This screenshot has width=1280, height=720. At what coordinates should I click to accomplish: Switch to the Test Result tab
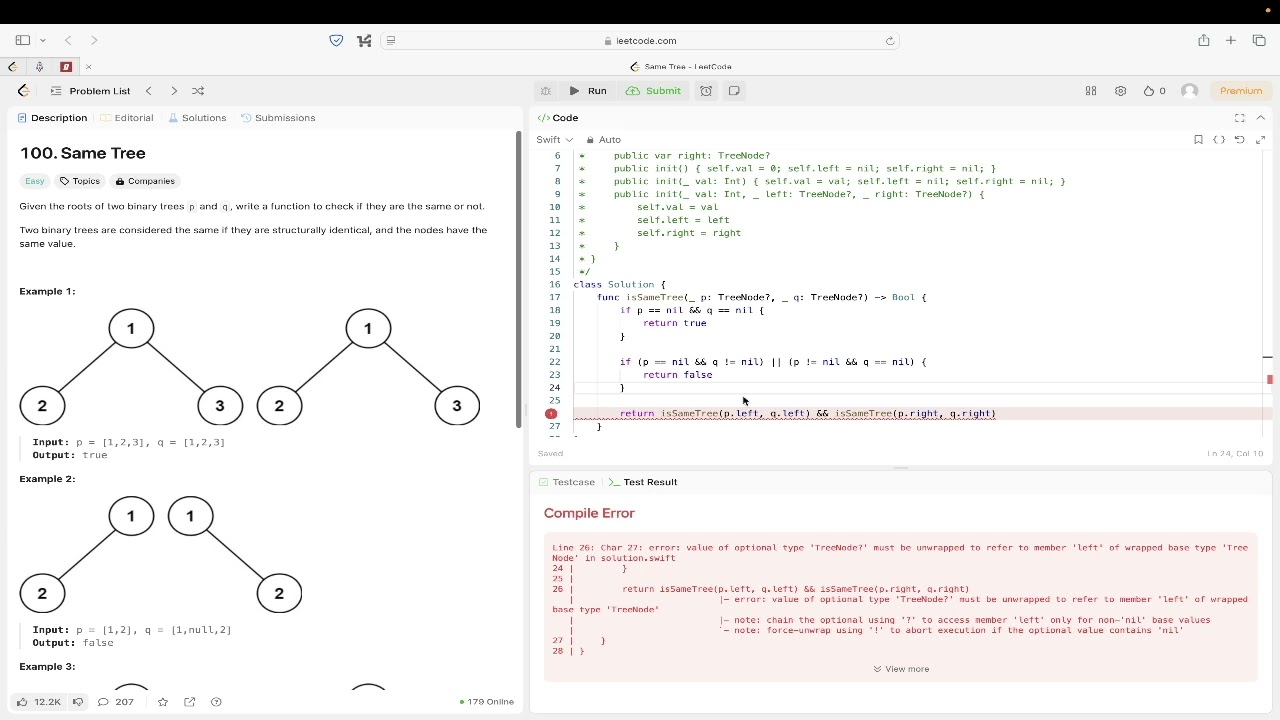[643, 482]
